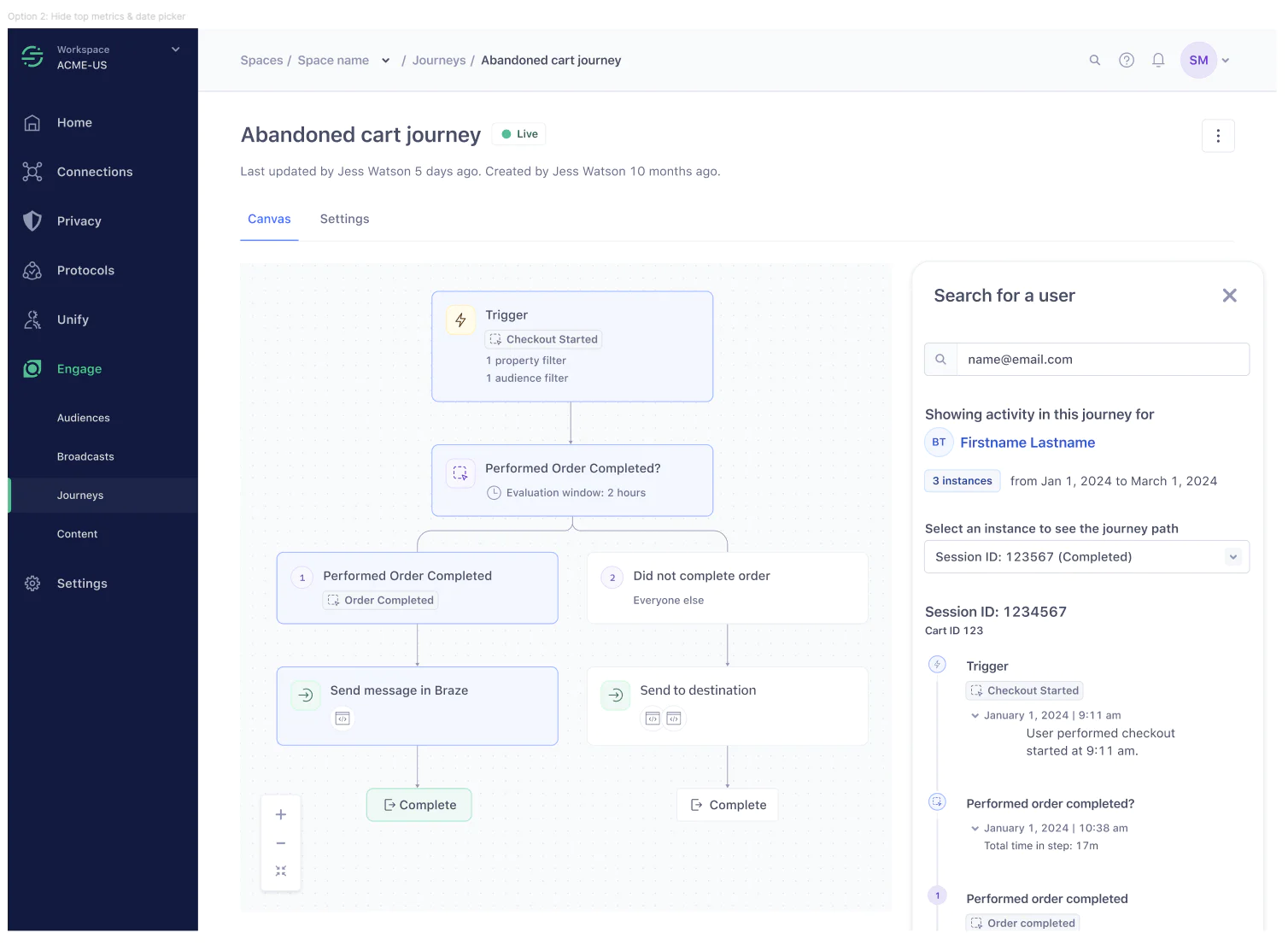Open the account menu chevron beside SM
The image size is (1288, 945).
pyautogui.click(x=1226, y=61)
